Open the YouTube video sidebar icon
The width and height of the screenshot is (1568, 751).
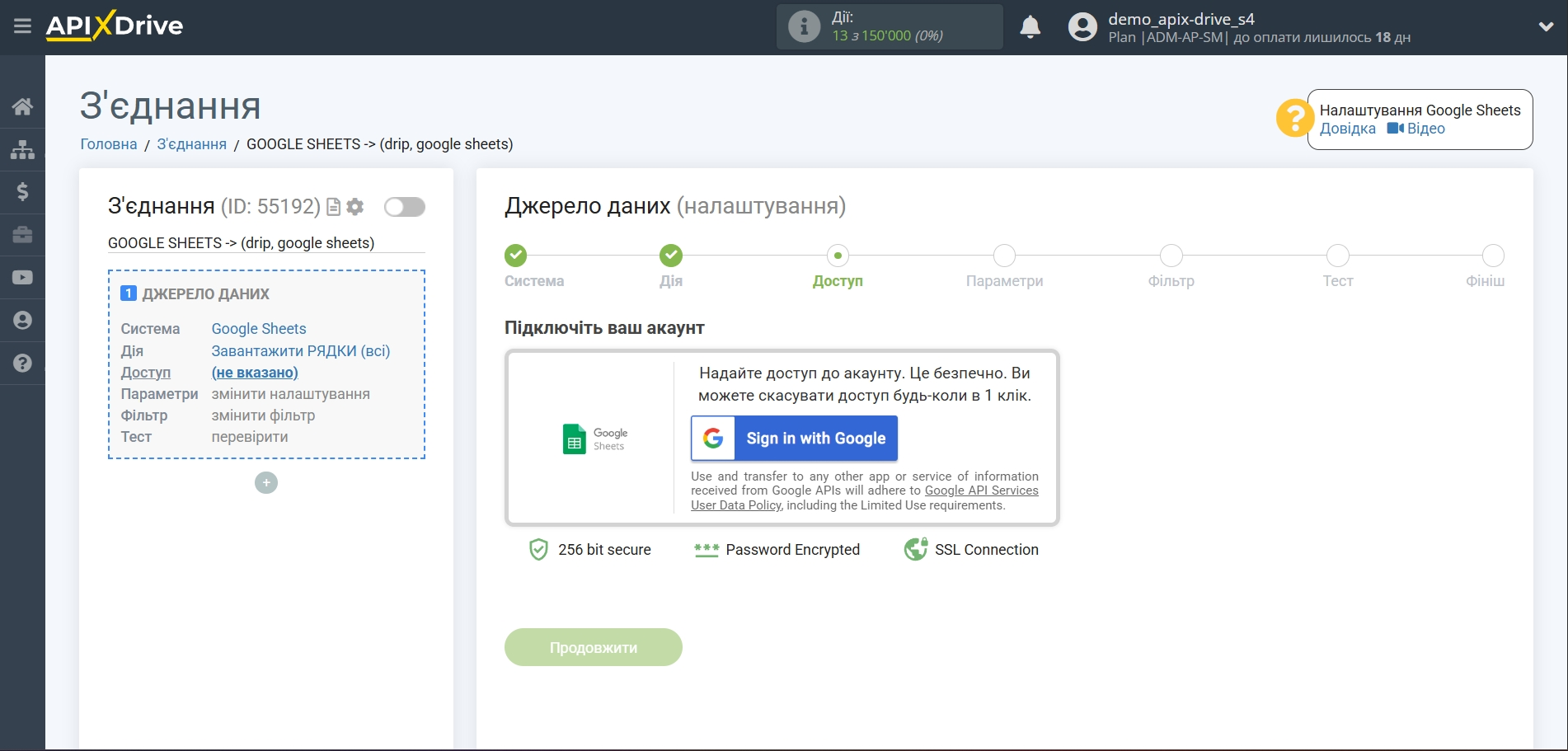(x=22, y=278)
